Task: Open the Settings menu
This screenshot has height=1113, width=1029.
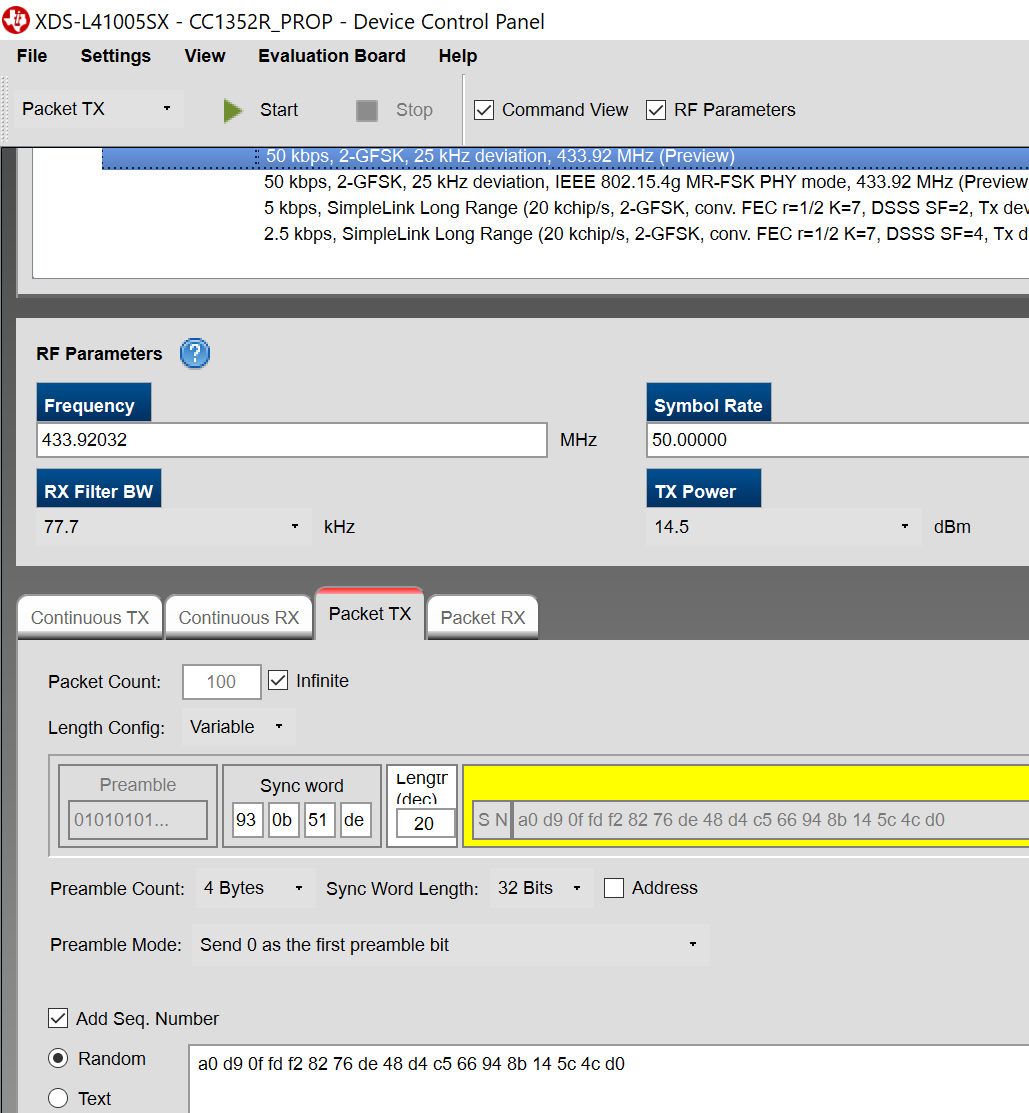Action: tap(116, 56)
